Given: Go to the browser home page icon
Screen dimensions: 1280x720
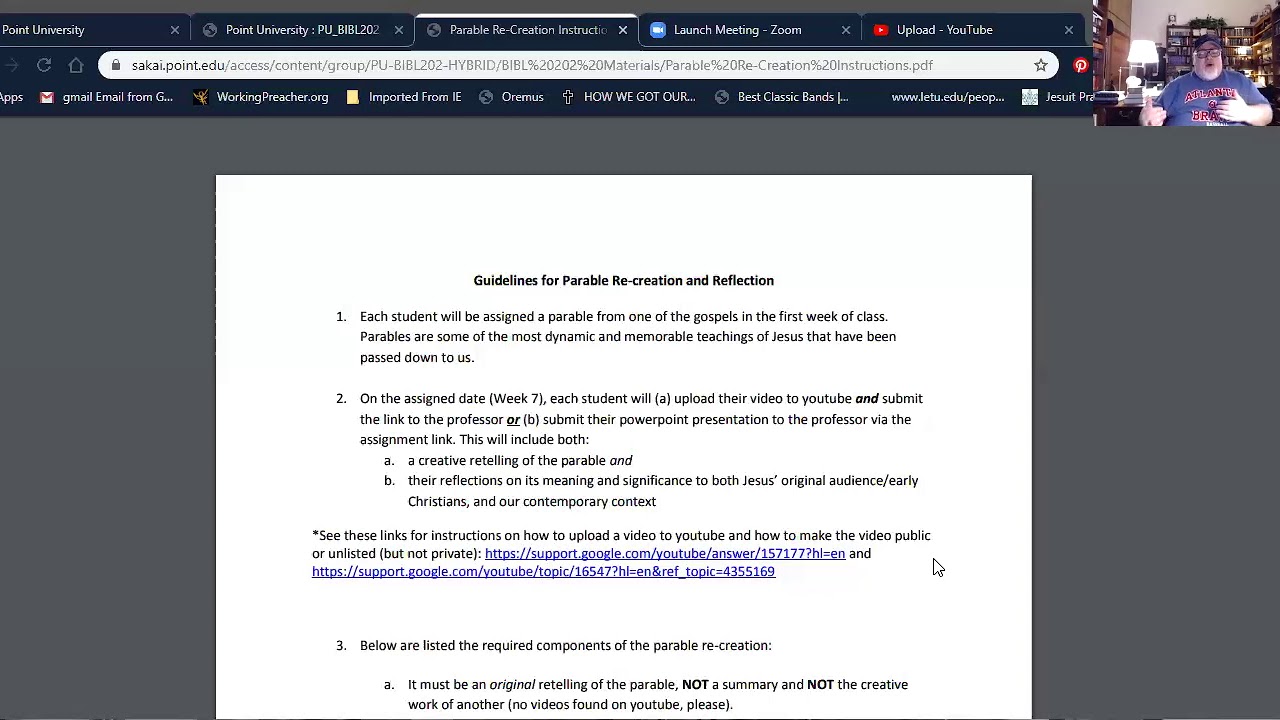Looking at the screenshot, I should tap(76, 65).
